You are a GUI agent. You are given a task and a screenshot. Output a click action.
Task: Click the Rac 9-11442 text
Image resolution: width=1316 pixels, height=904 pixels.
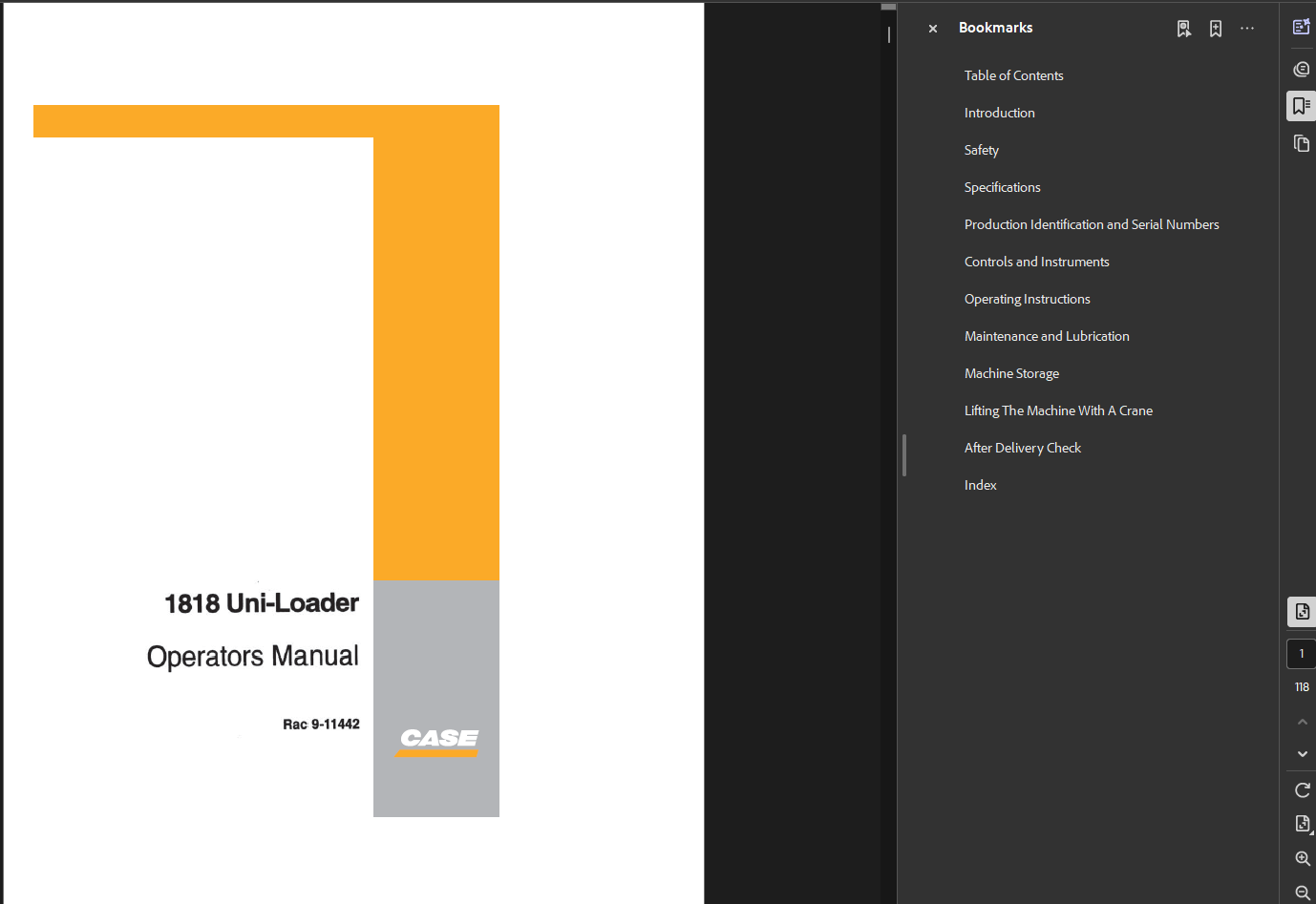tap(321, 725)
